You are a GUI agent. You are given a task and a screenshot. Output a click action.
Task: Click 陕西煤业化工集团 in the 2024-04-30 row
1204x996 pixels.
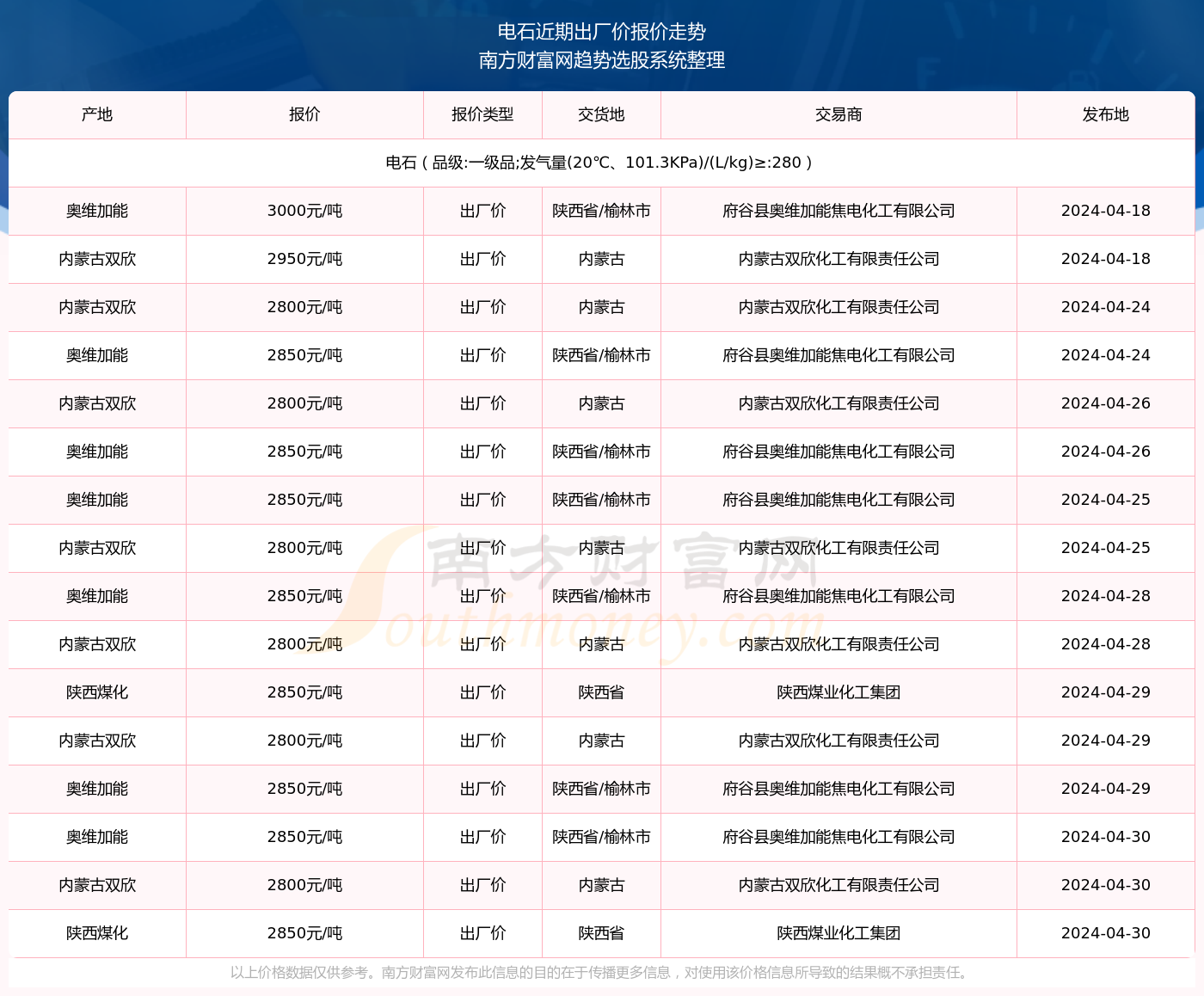click(x=838, y=933)
